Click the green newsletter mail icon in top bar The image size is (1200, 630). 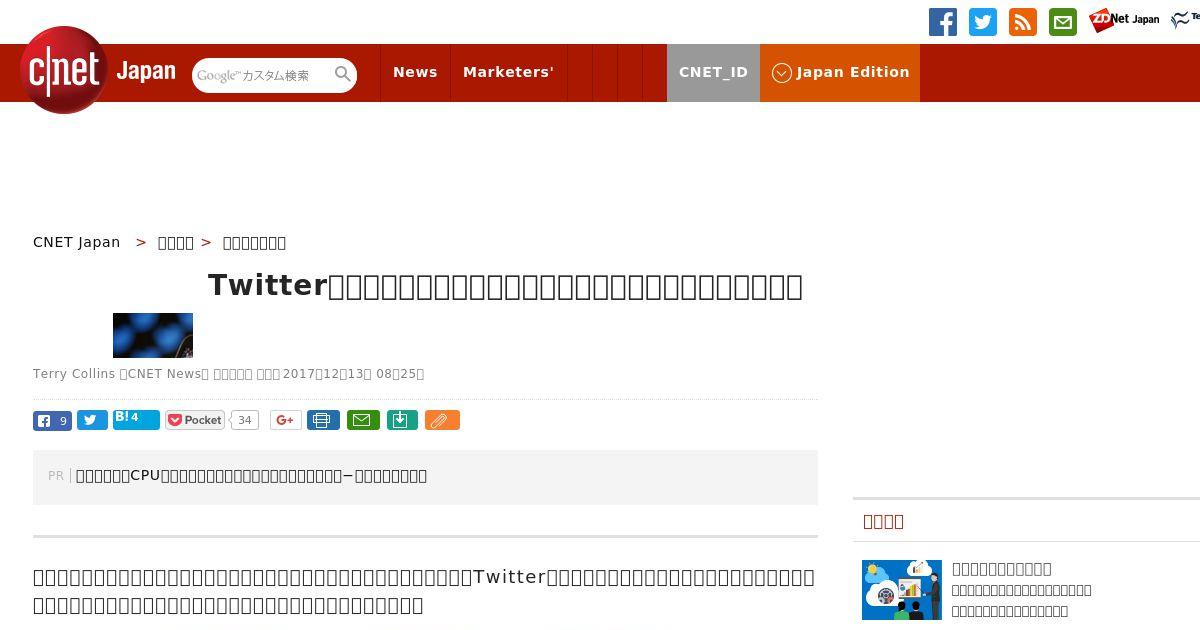pyautogui.click(x=1063, y=22)
